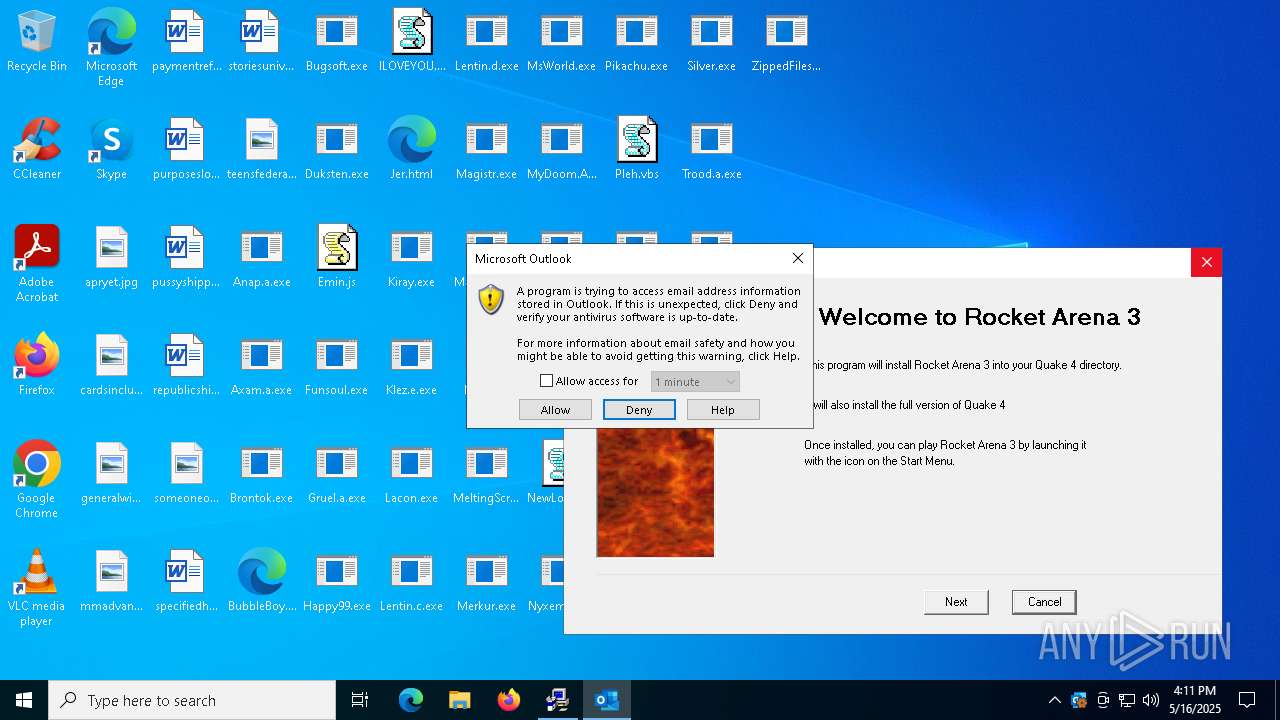Select the Gruel.a.exe desktop file
This screenshot has width=1280, height=720.
[337, 473]
